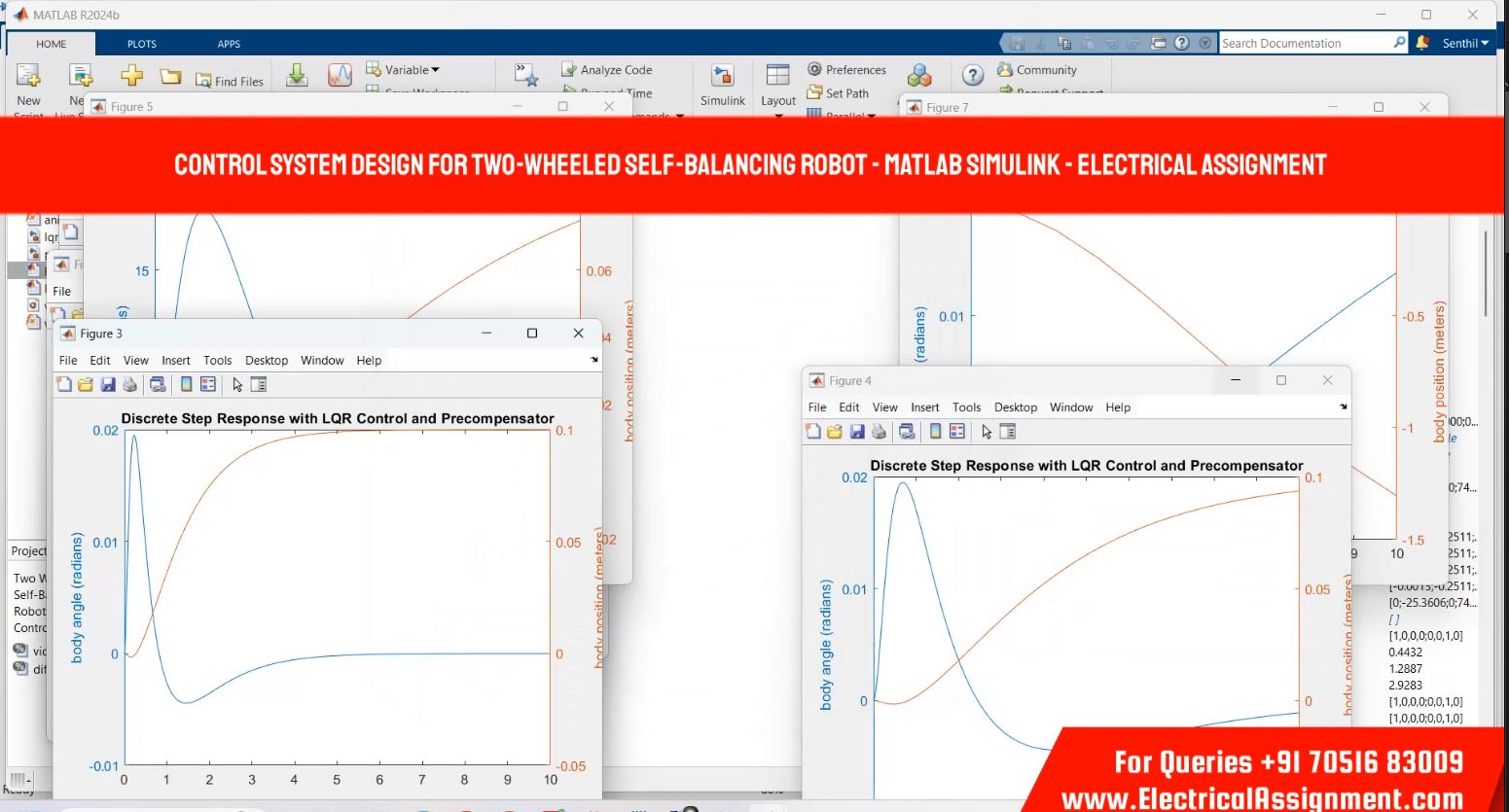This screenshot has height=812, width=1509.
Task: Click Save Figure icon in Figure 3
Action: click(108, 385)
